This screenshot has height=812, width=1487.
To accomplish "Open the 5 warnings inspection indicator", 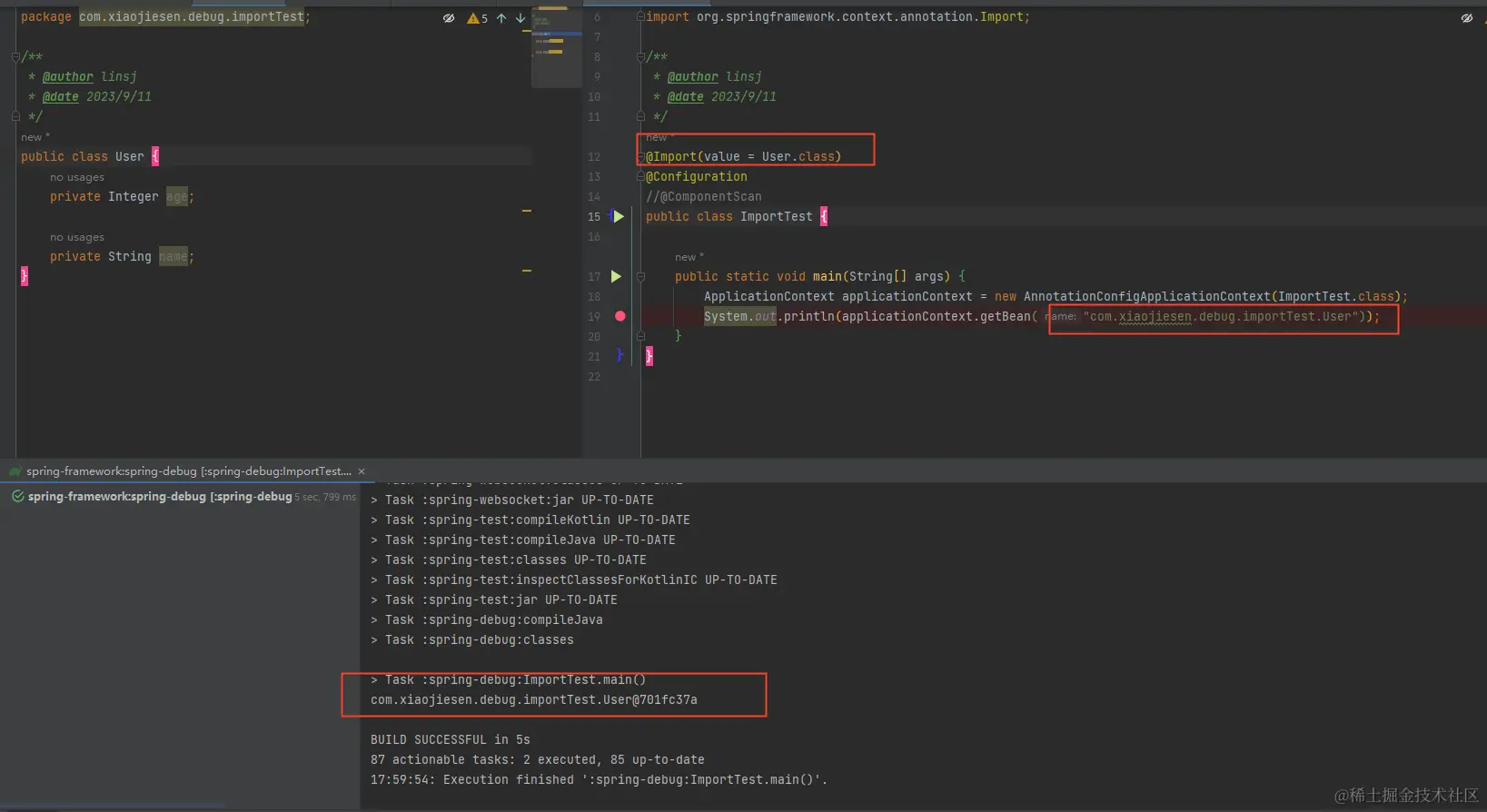I will point(478,18).
